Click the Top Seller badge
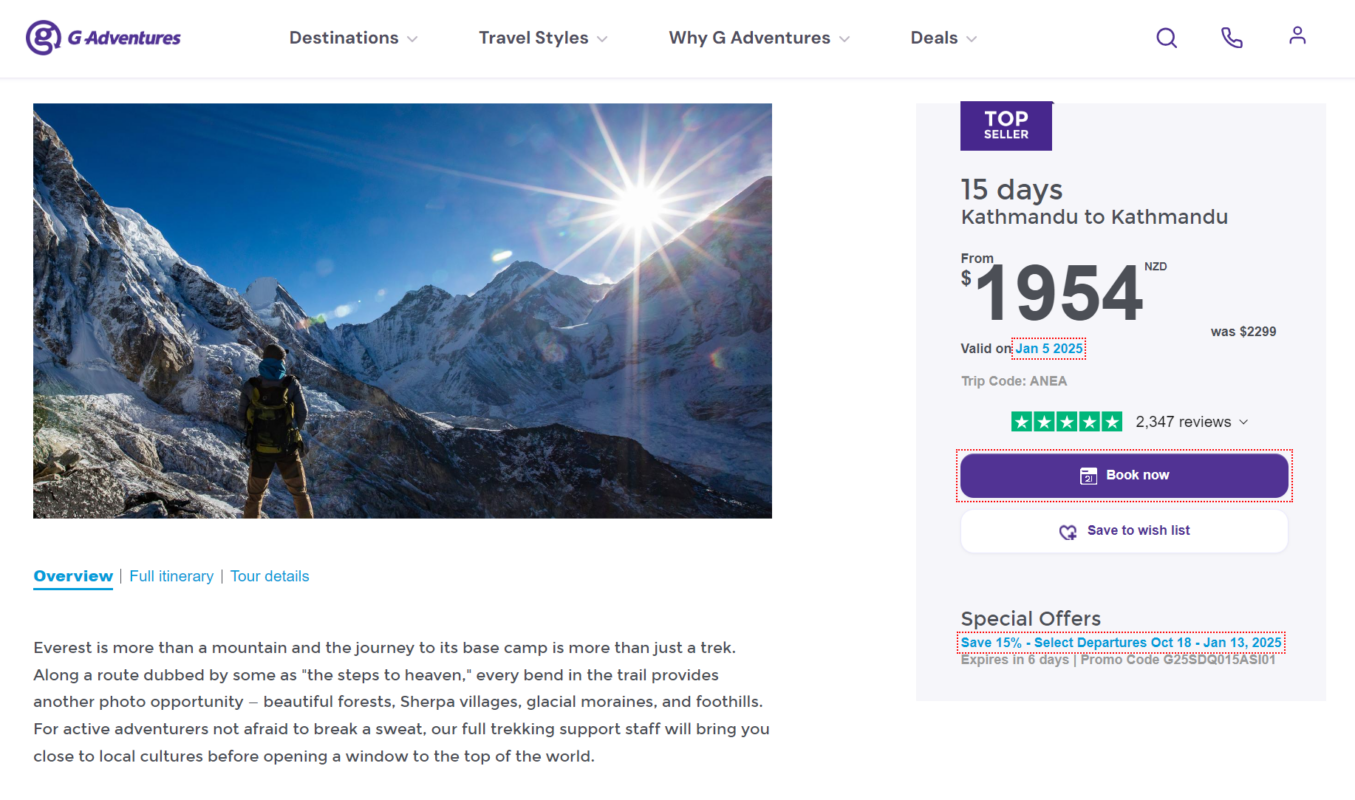Image resolution: width=1355 pixels, height=800 pixels. tap(1006, 126)
